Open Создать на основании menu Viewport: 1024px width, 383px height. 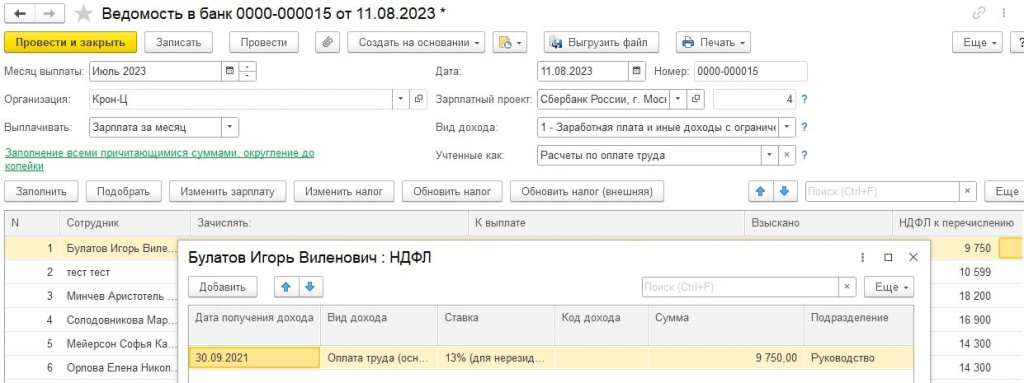[416, 42]
